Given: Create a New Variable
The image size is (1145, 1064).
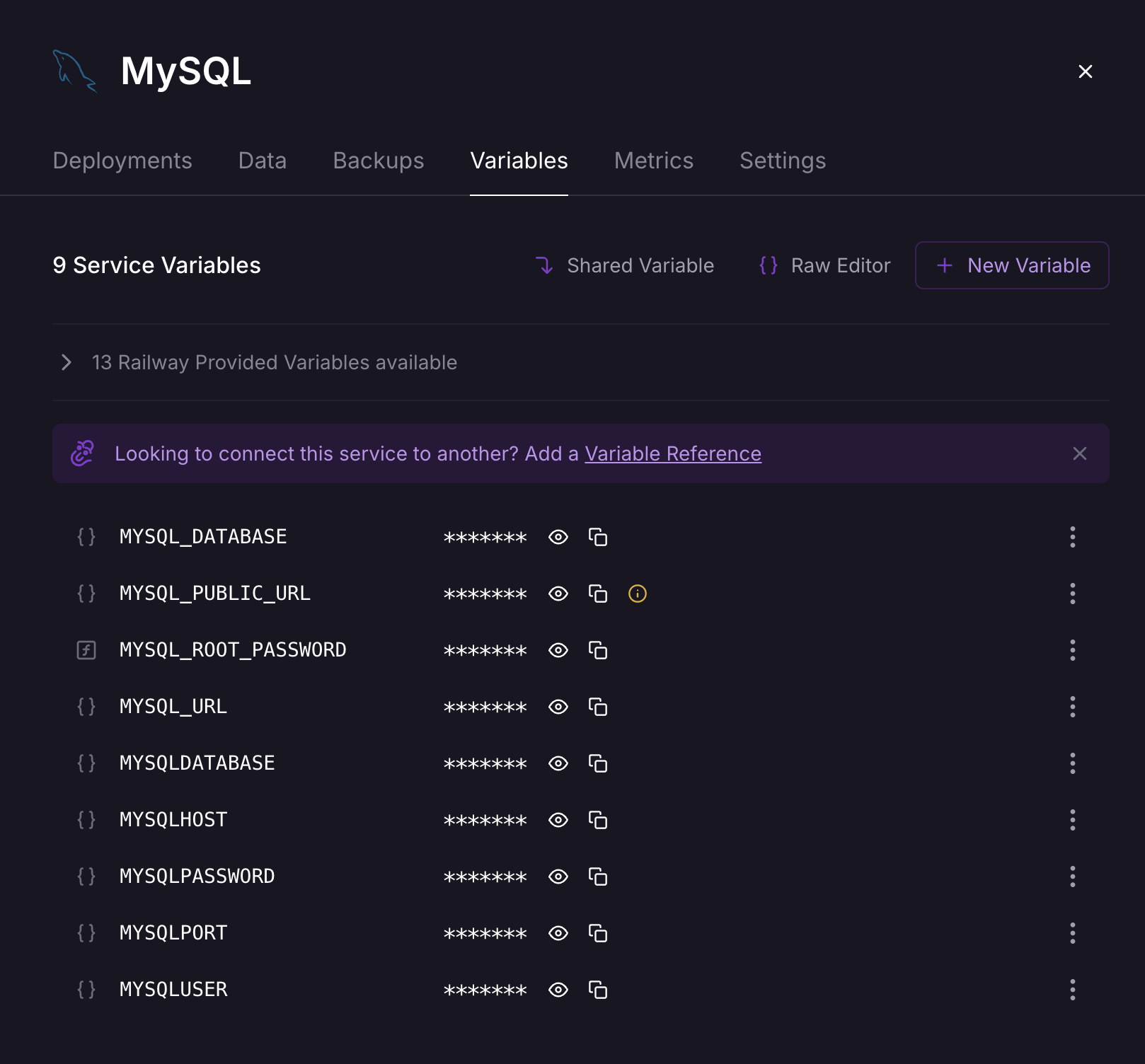Looking at the screenshot, I should pos(1012,265).
